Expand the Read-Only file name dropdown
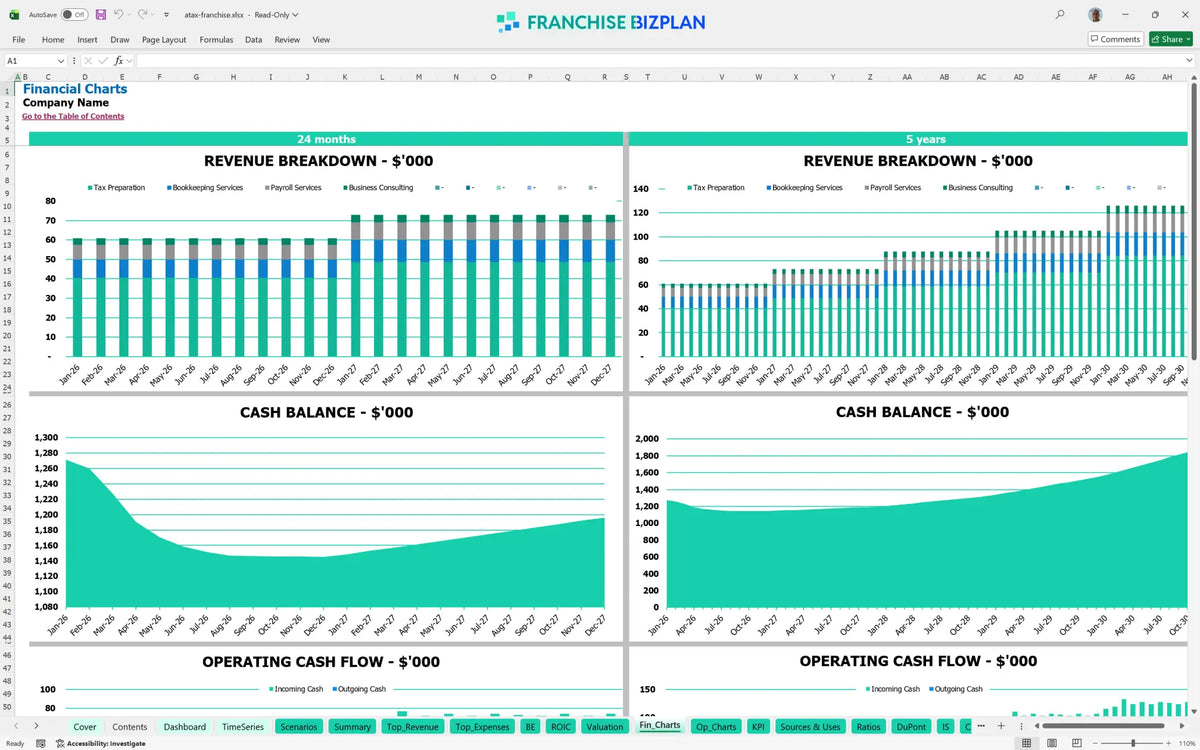This screenshot has height=750, width=1200. pyautogui.click(x=294, y=15)
